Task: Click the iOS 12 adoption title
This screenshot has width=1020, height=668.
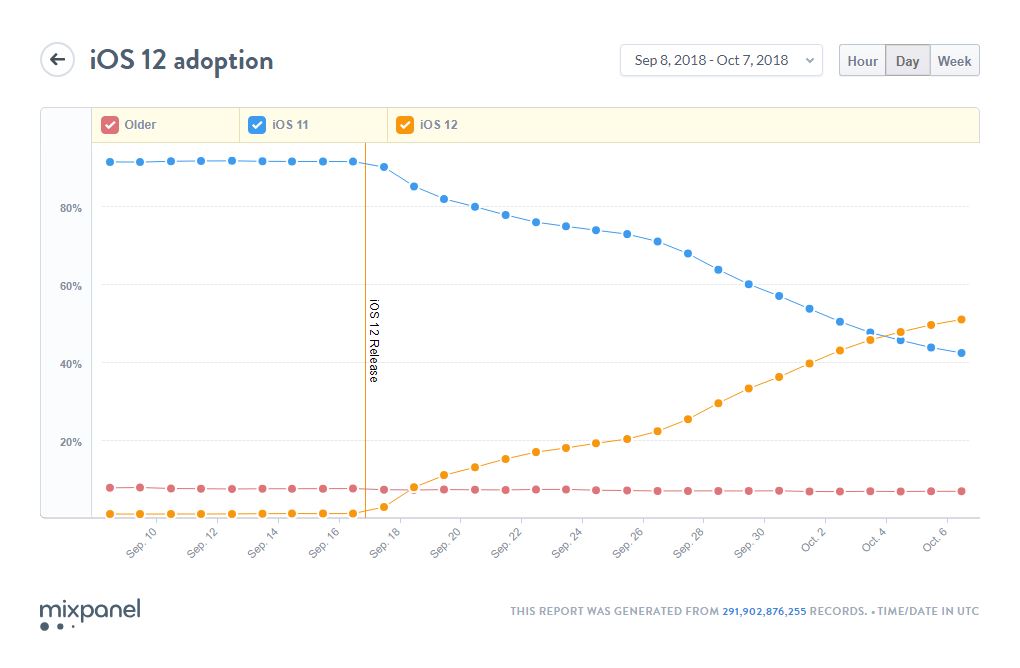Action: [181, 60]
